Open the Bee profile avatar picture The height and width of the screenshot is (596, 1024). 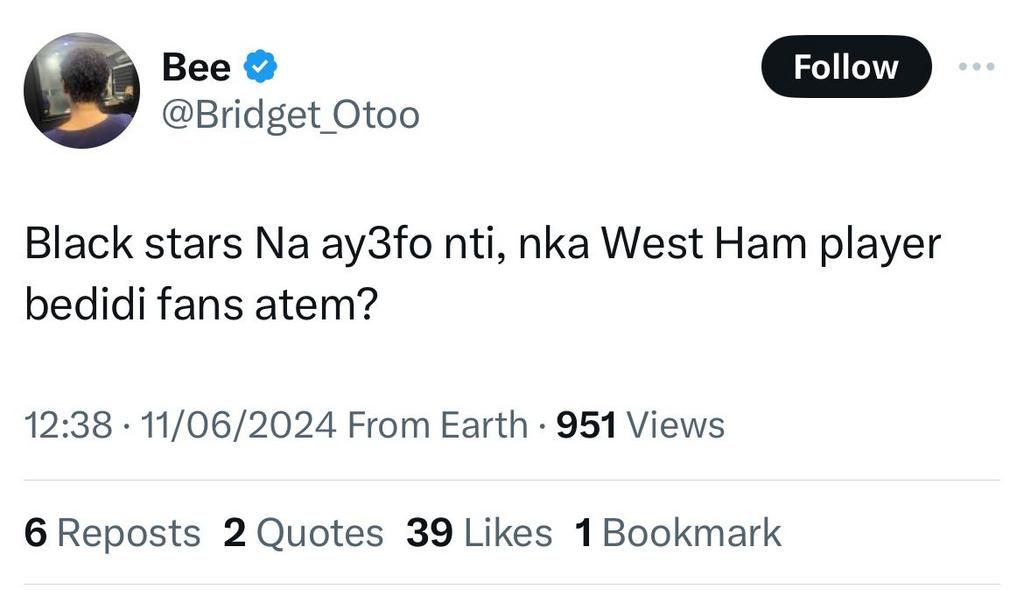tap(81, 90)
